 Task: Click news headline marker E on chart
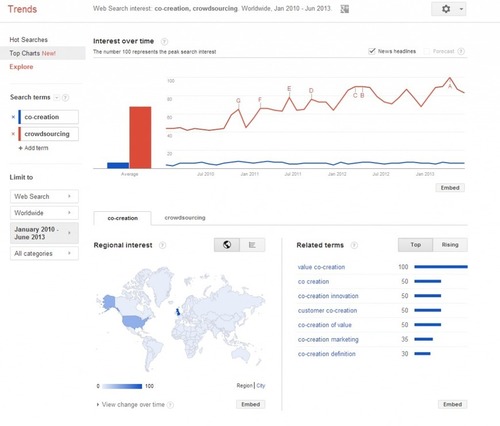289,89
